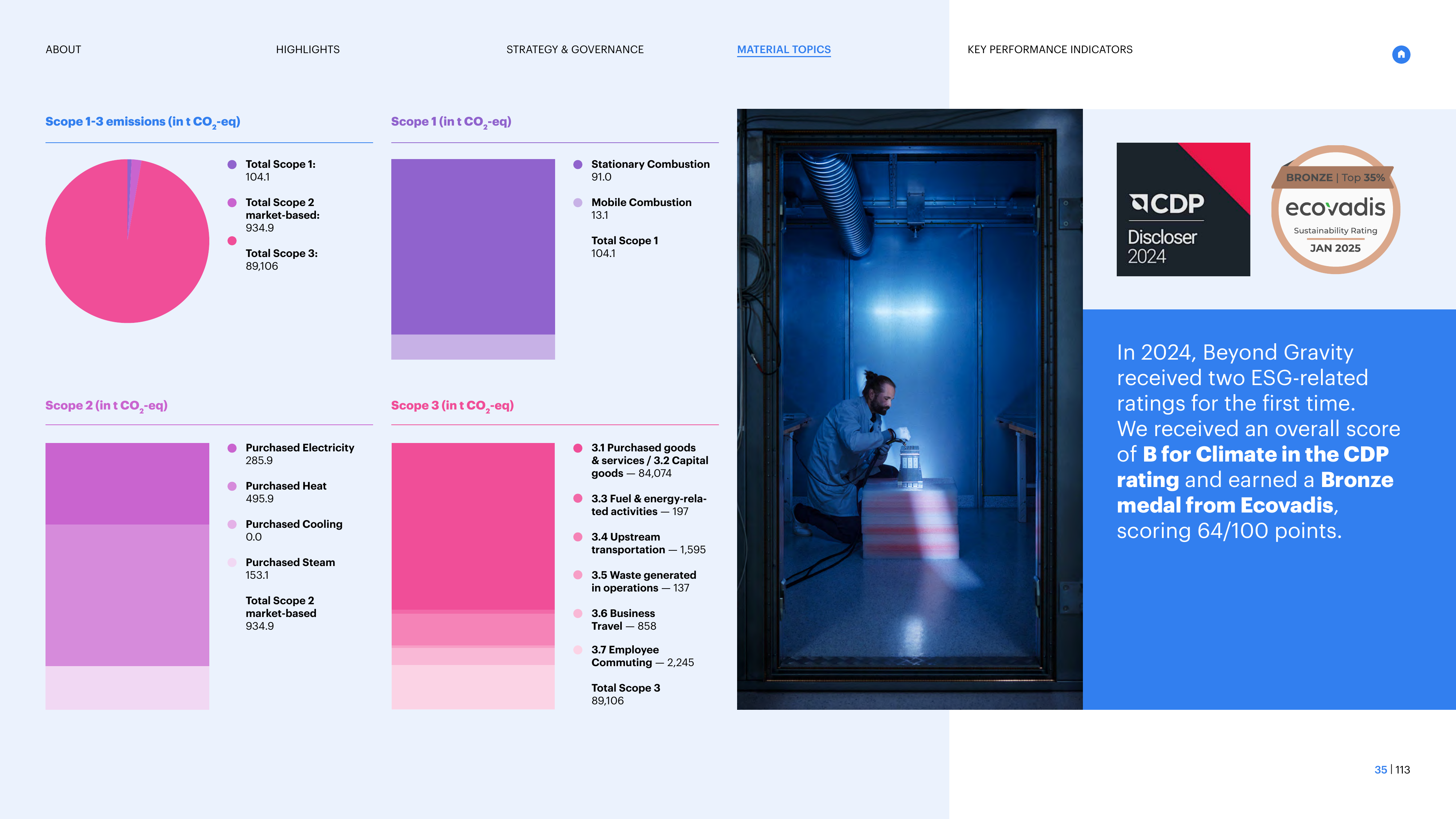Open KEY PERFORMANCE INDICATORS section

pos(1050,49)
